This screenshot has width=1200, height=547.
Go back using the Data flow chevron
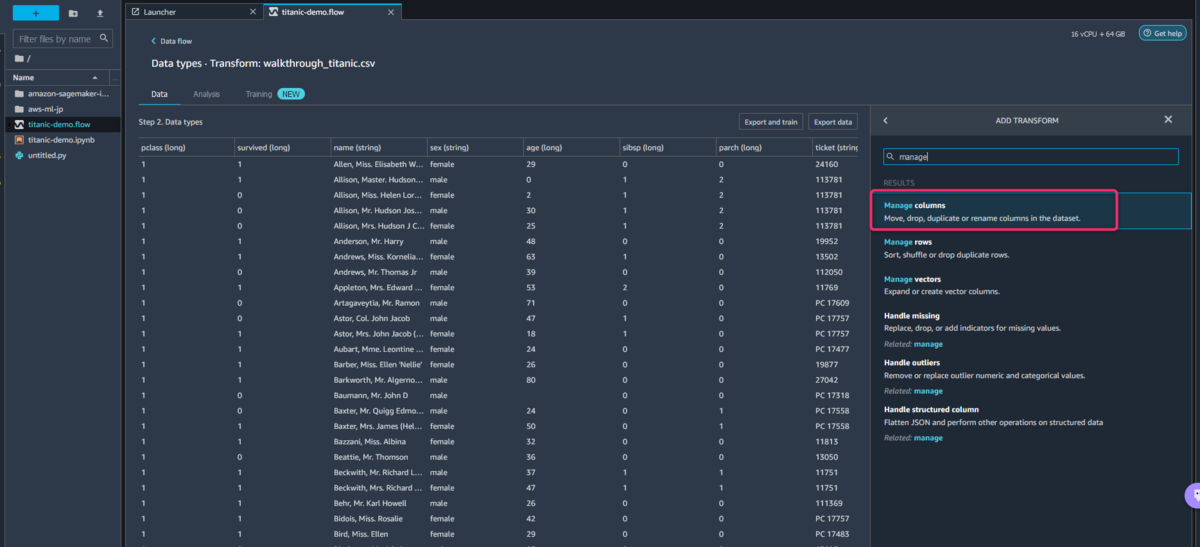click(154, 41)
